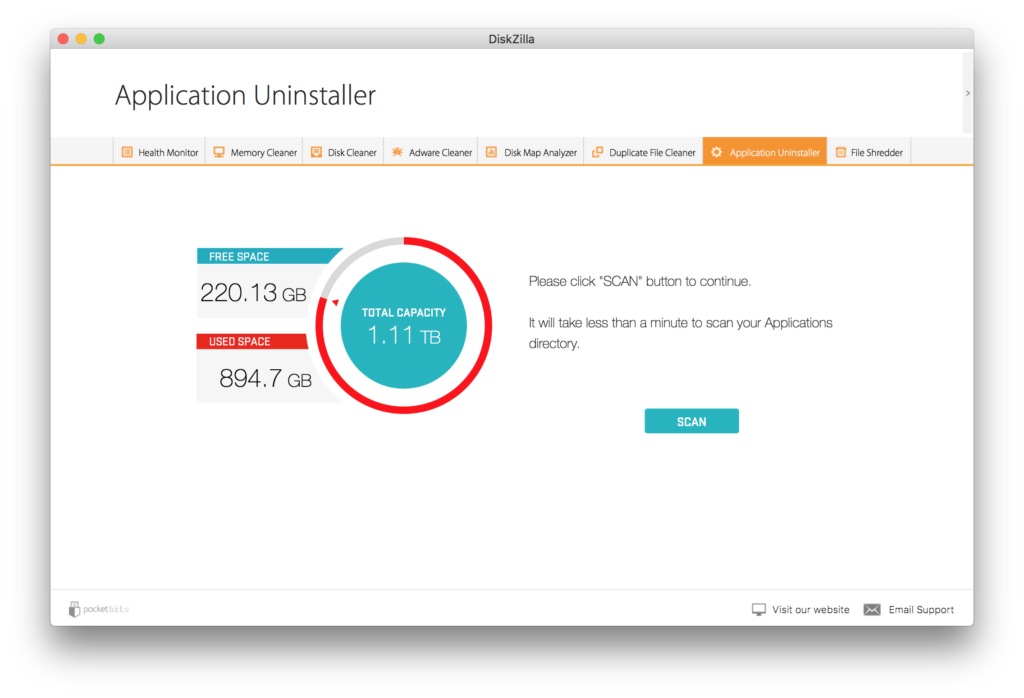Viewport: 1024px width, 698px height.
Task: Click the 894.7 GB used space value
Action: click(x=265, y=378)
